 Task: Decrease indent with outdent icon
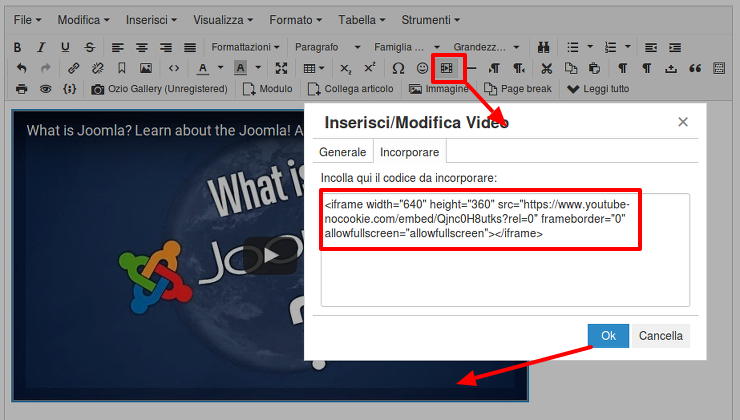651,47
